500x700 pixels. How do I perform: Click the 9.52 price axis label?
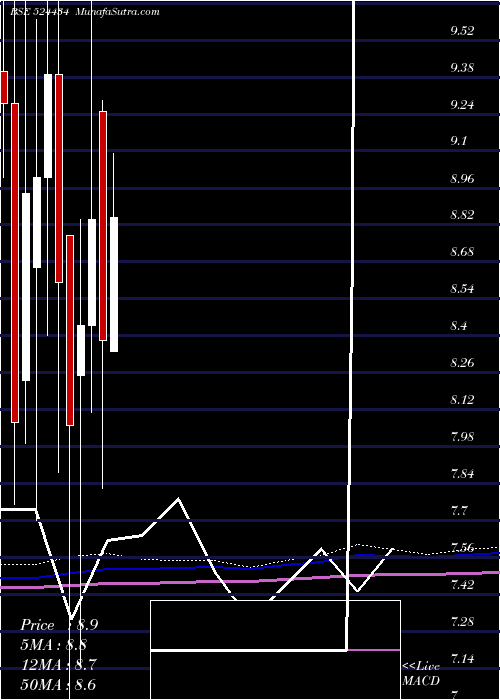tap(462, 31)
